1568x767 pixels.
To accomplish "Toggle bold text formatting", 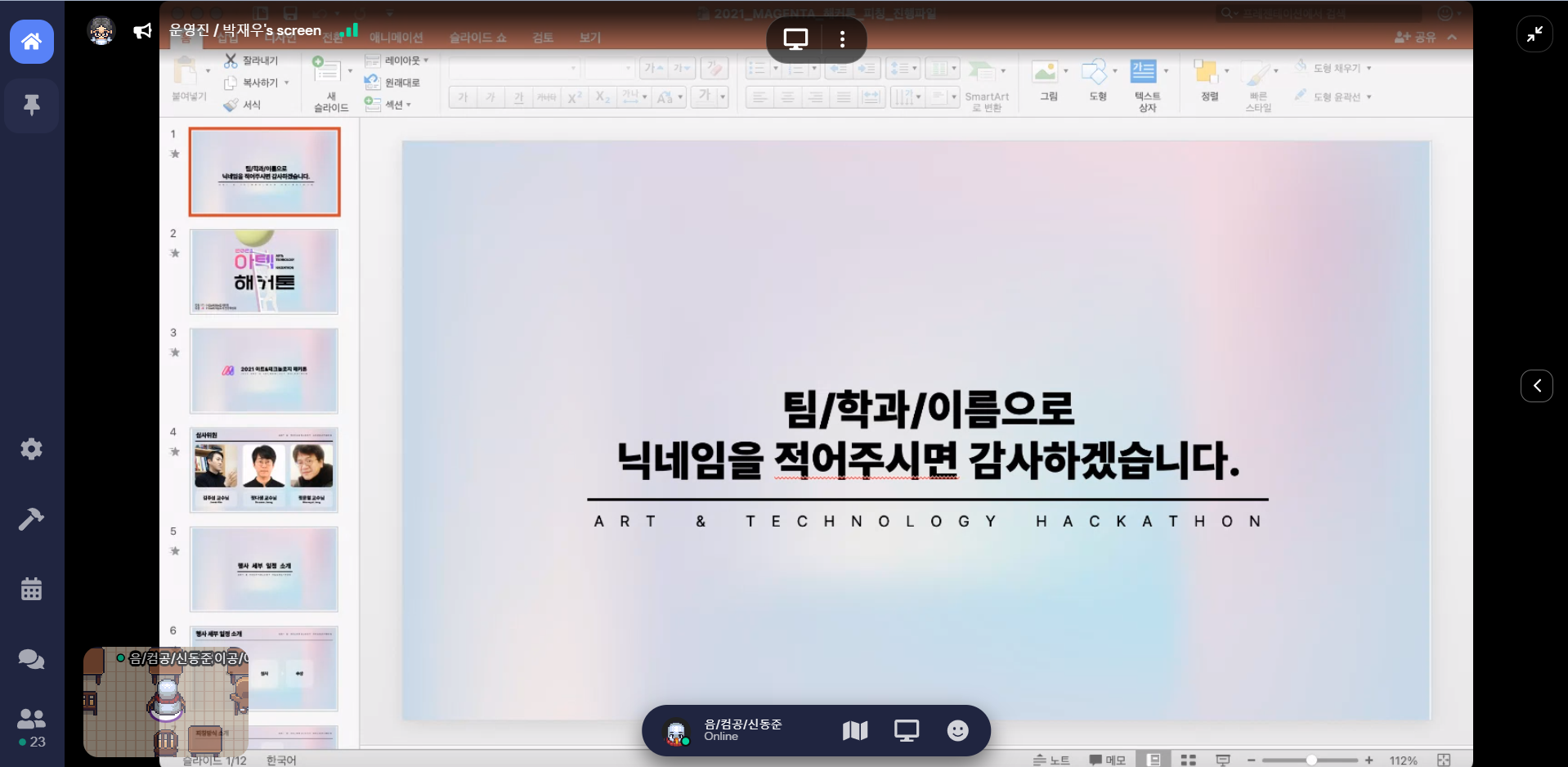I will 463,97.
